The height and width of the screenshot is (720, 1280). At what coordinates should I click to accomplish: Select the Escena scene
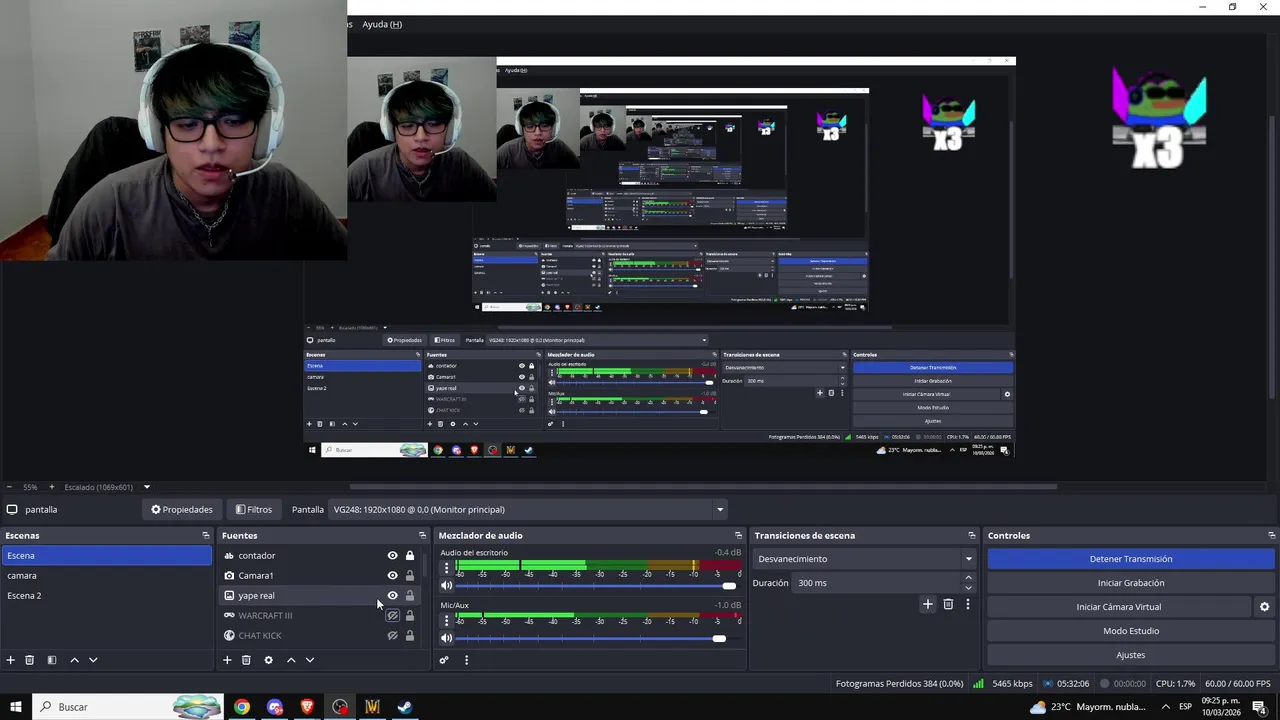(x=107, y=556)
